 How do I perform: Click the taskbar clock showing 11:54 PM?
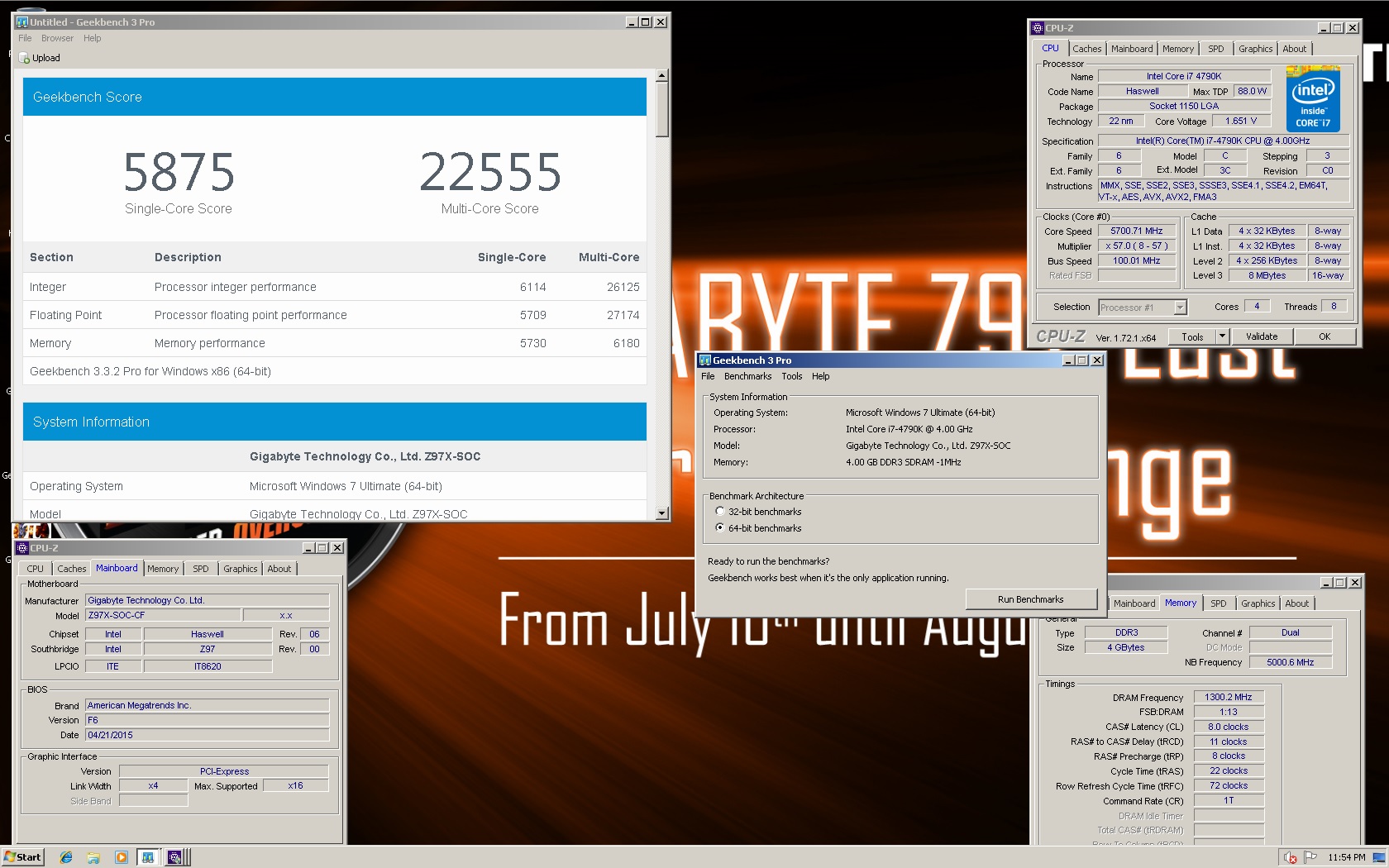click(x=1346, y=858)
